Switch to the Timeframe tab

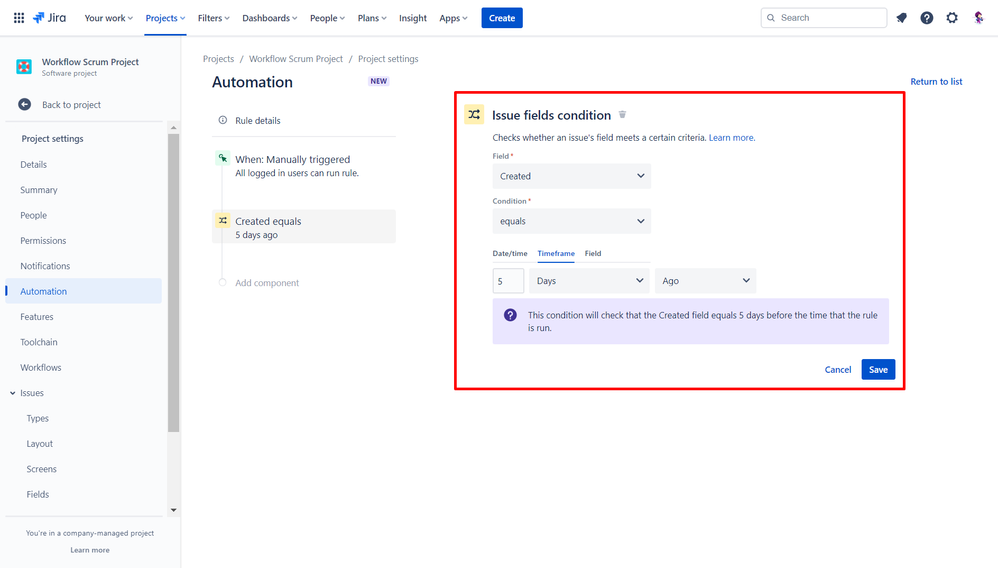(x=556, y=253)
